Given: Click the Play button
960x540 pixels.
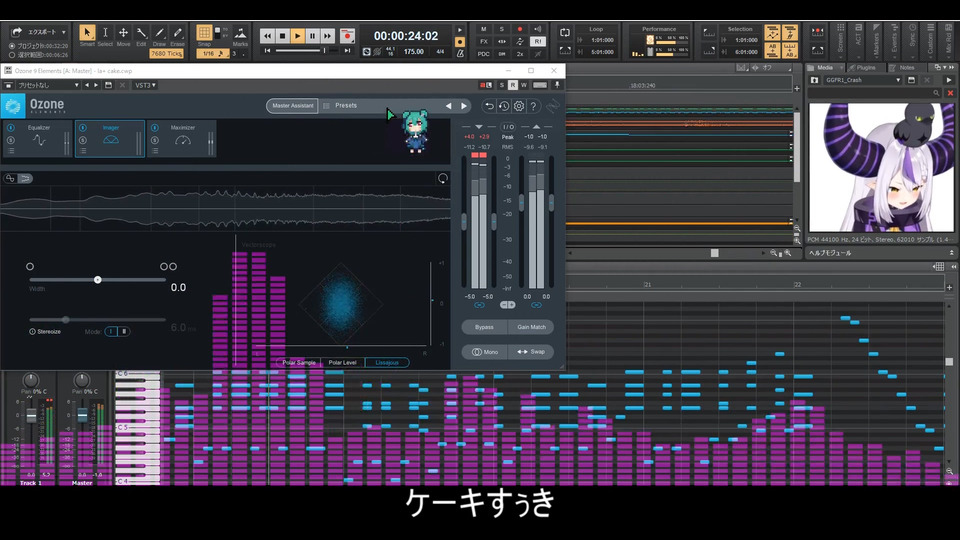Looking at the screenshot, I should pyautogui.click(x=298, y=36).
